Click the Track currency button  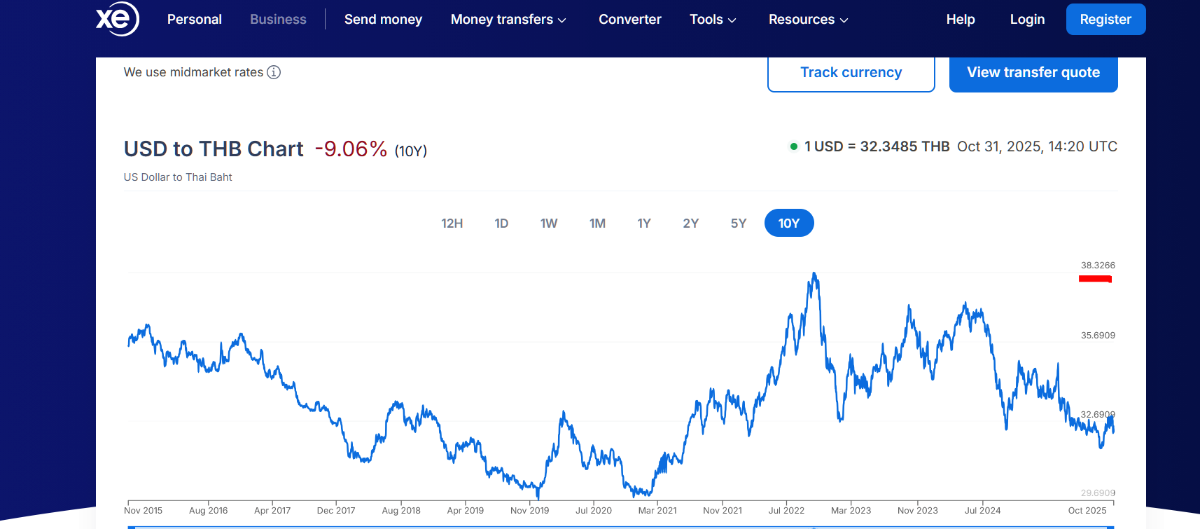click(x=851, y=72)
